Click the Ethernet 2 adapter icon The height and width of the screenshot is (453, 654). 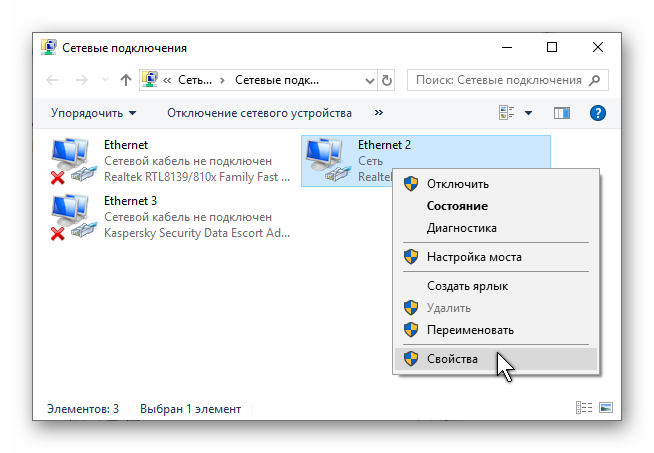(324, 162)
